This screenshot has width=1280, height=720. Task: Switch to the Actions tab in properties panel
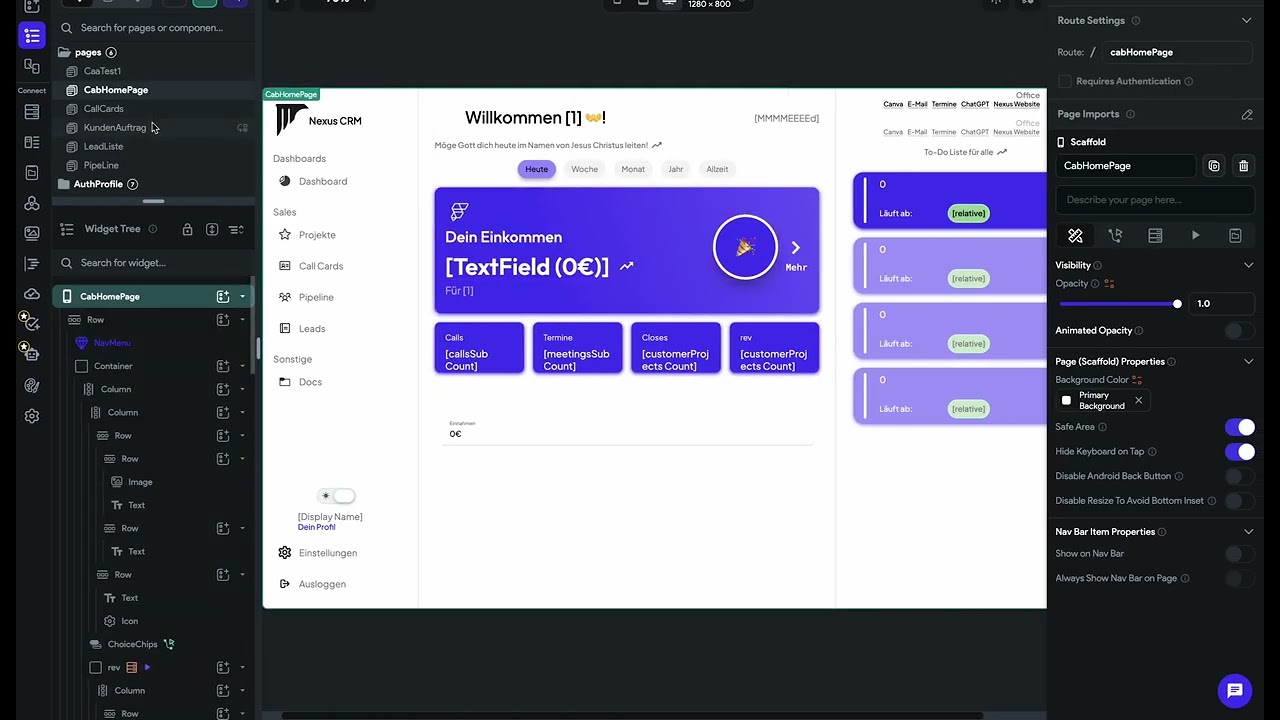1115,236
